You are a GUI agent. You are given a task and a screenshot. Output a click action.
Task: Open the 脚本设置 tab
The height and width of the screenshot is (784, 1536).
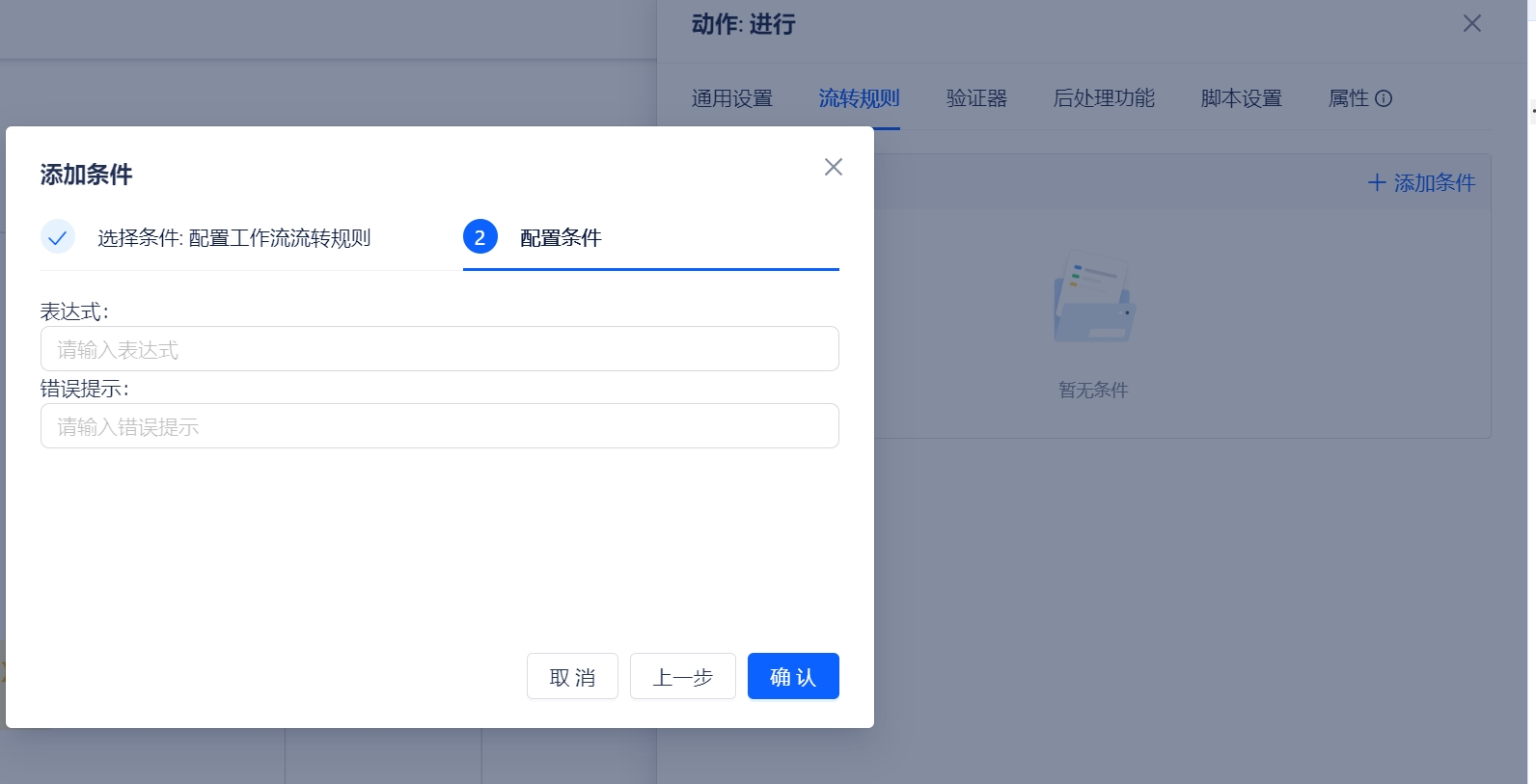(1241, 98)
